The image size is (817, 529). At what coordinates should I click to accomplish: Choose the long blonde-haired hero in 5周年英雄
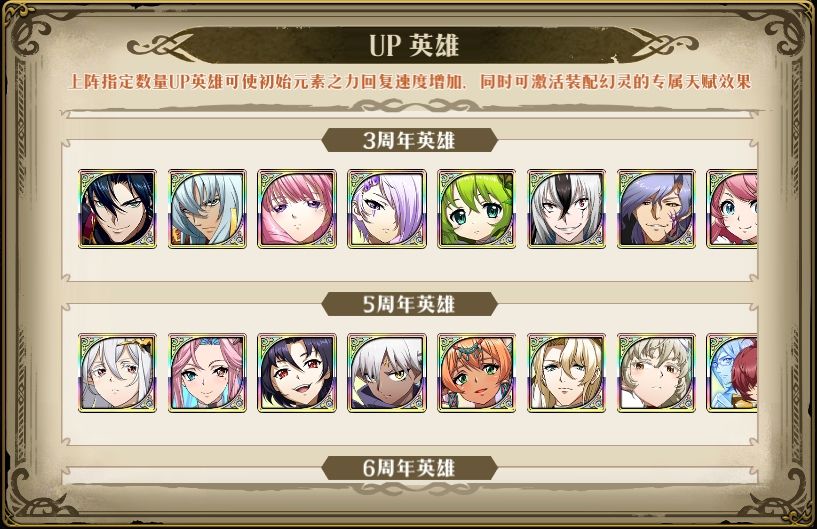pyautogui.click(x=566, y=373)
